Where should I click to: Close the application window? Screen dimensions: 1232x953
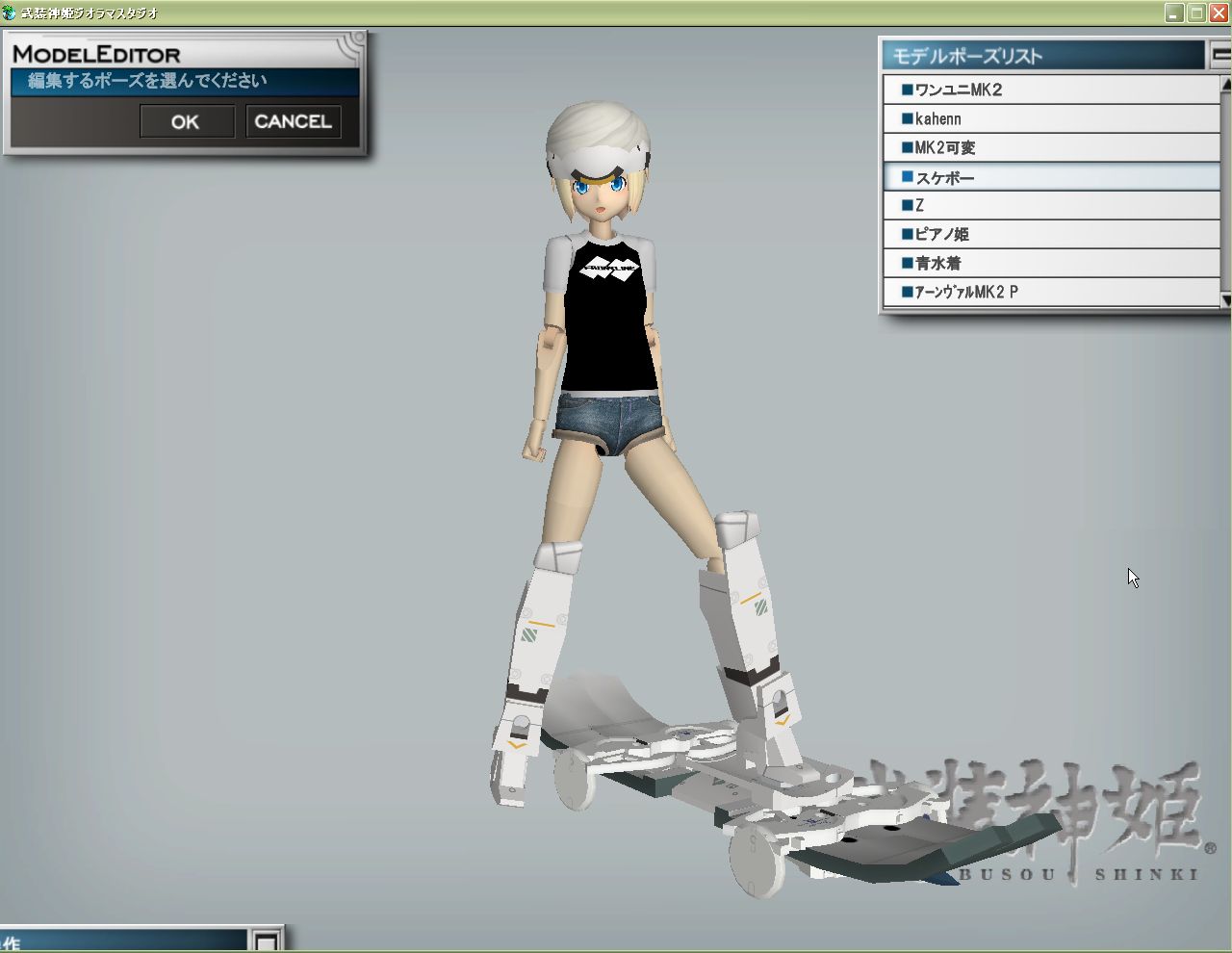[1218, 13]
